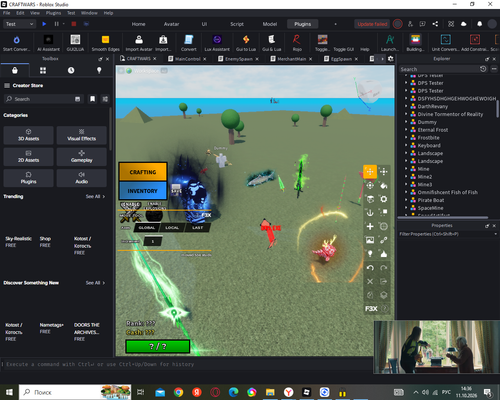The image size is (500, 400).
Task: Open the Window menu
Action: 89,13
